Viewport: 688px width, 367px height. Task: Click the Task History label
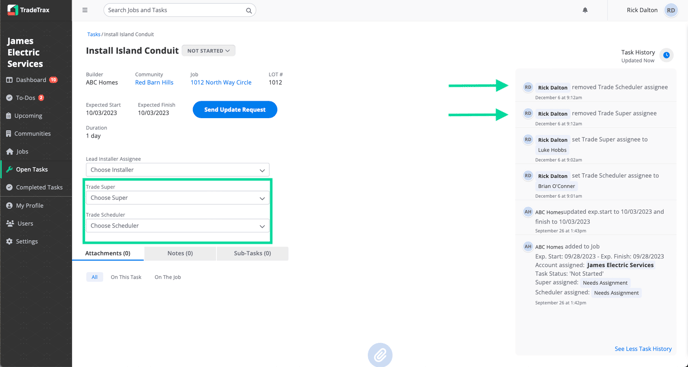click(x=638, y=52)
